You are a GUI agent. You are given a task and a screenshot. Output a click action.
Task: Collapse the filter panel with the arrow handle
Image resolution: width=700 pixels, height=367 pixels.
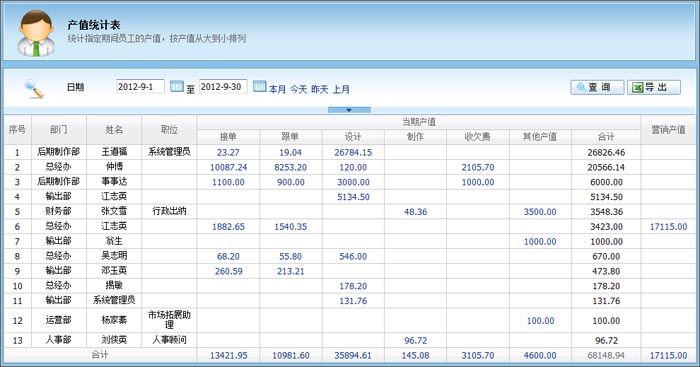pos(349,110)
